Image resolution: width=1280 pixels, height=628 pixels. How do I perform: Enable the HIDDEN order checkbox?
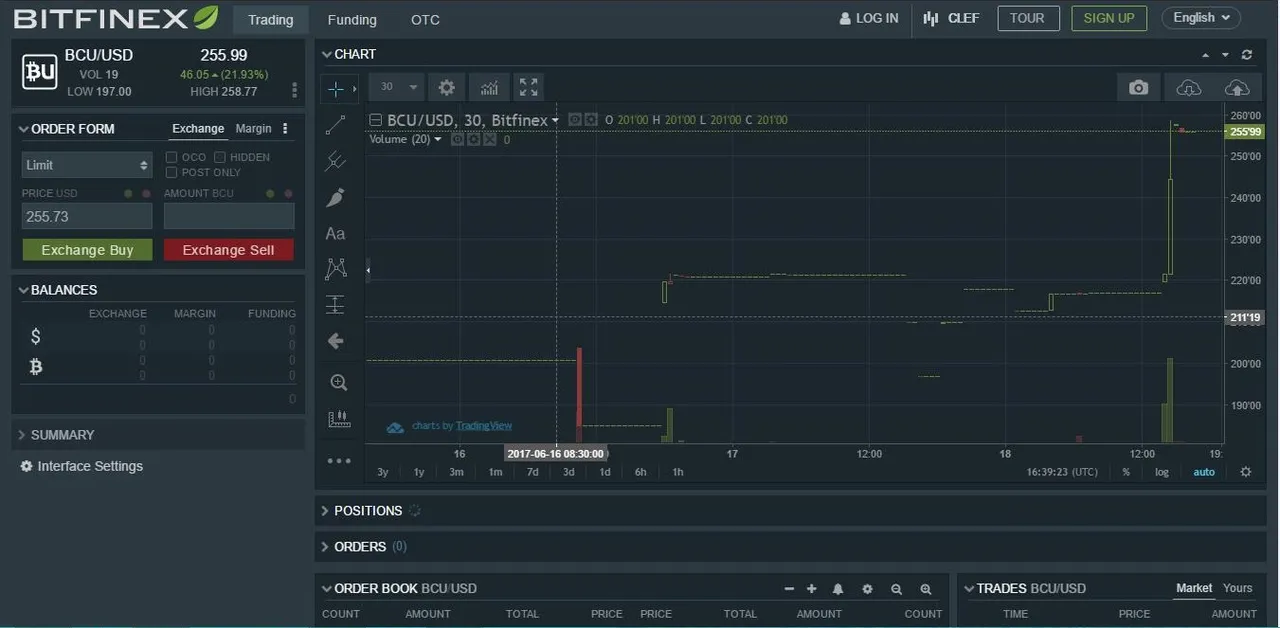[220, 157]
